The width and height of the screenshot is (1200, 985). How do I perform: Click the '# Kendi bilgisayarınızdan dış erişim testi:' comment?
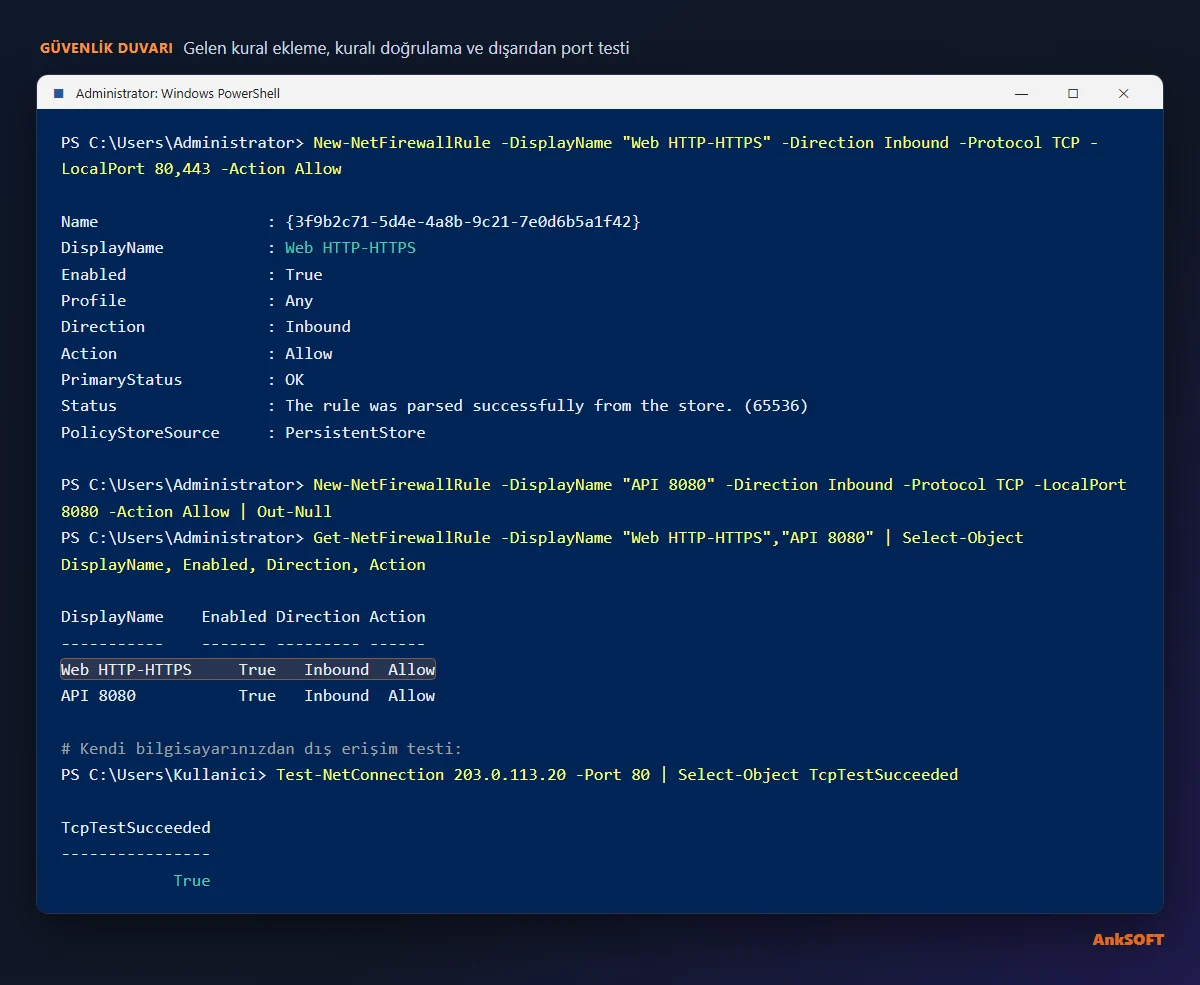(261, 749)
